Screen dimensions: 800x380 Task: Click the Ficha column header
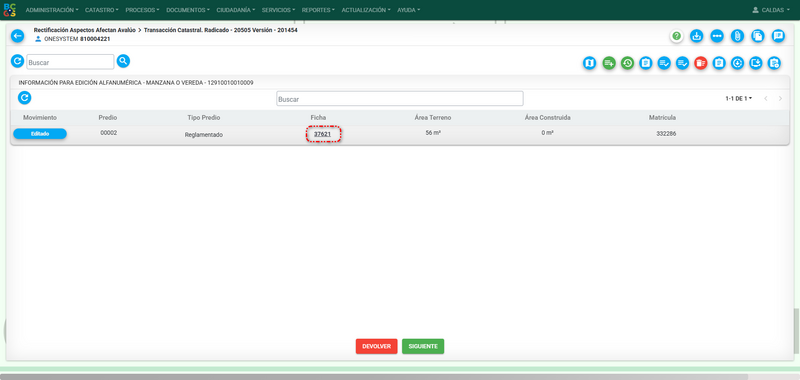[318, 118]
